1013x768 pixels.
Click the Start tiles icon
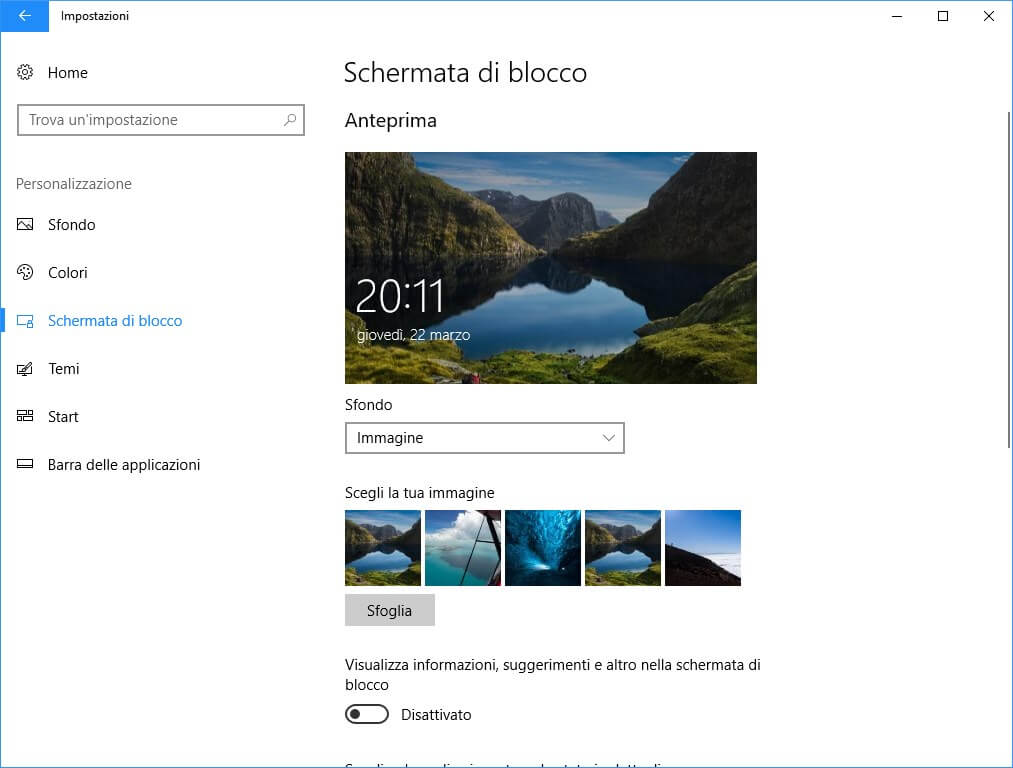click(x=26, y=417)
